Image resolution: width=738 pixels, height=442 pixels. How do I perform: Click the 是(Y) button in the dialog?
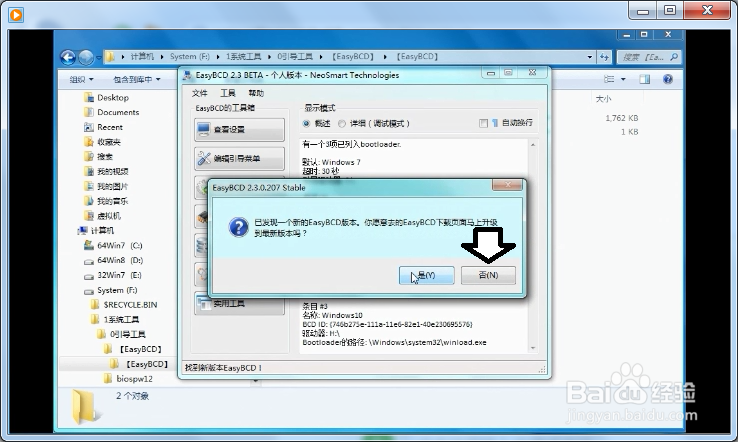(426, 275)
